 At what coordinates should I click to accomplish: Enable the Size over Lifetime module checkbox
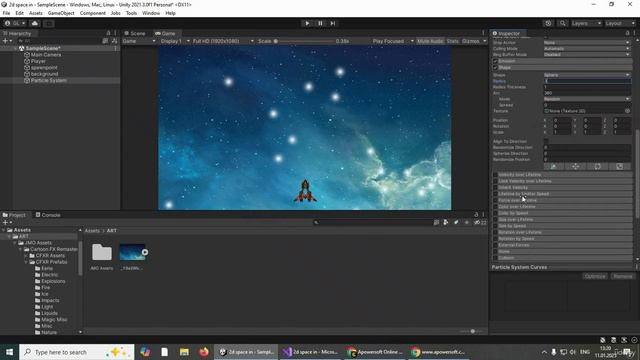tap(495, 220)
